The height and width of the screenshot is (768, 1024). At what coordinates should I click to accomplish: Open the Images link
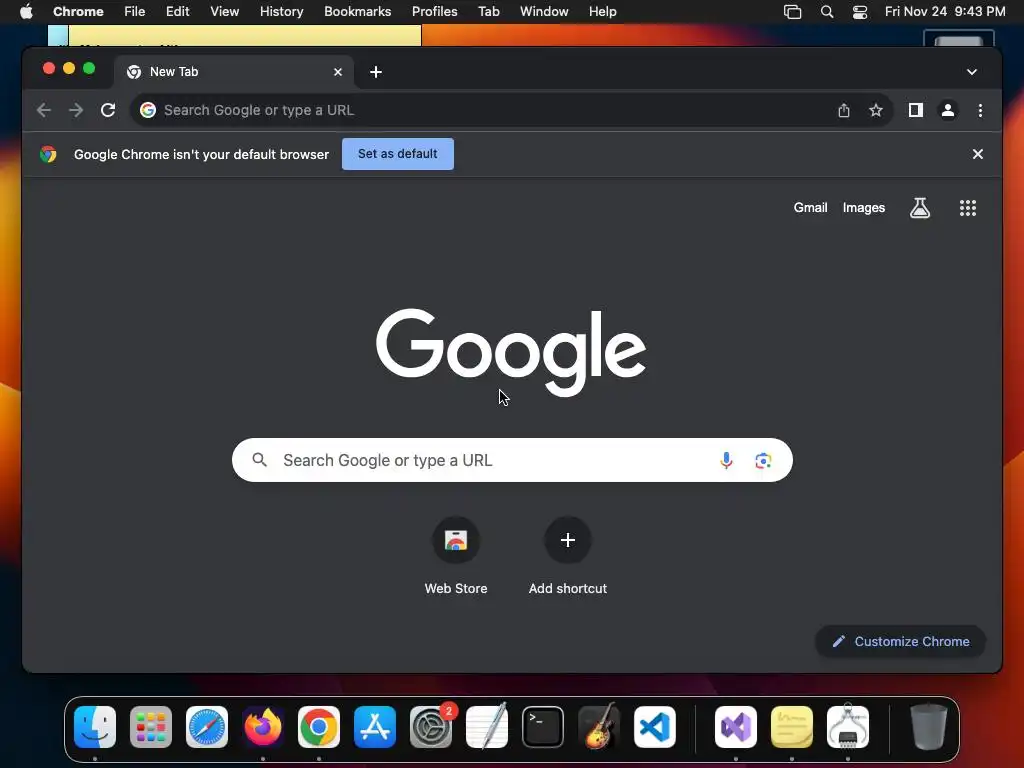[x=863, y=208]
